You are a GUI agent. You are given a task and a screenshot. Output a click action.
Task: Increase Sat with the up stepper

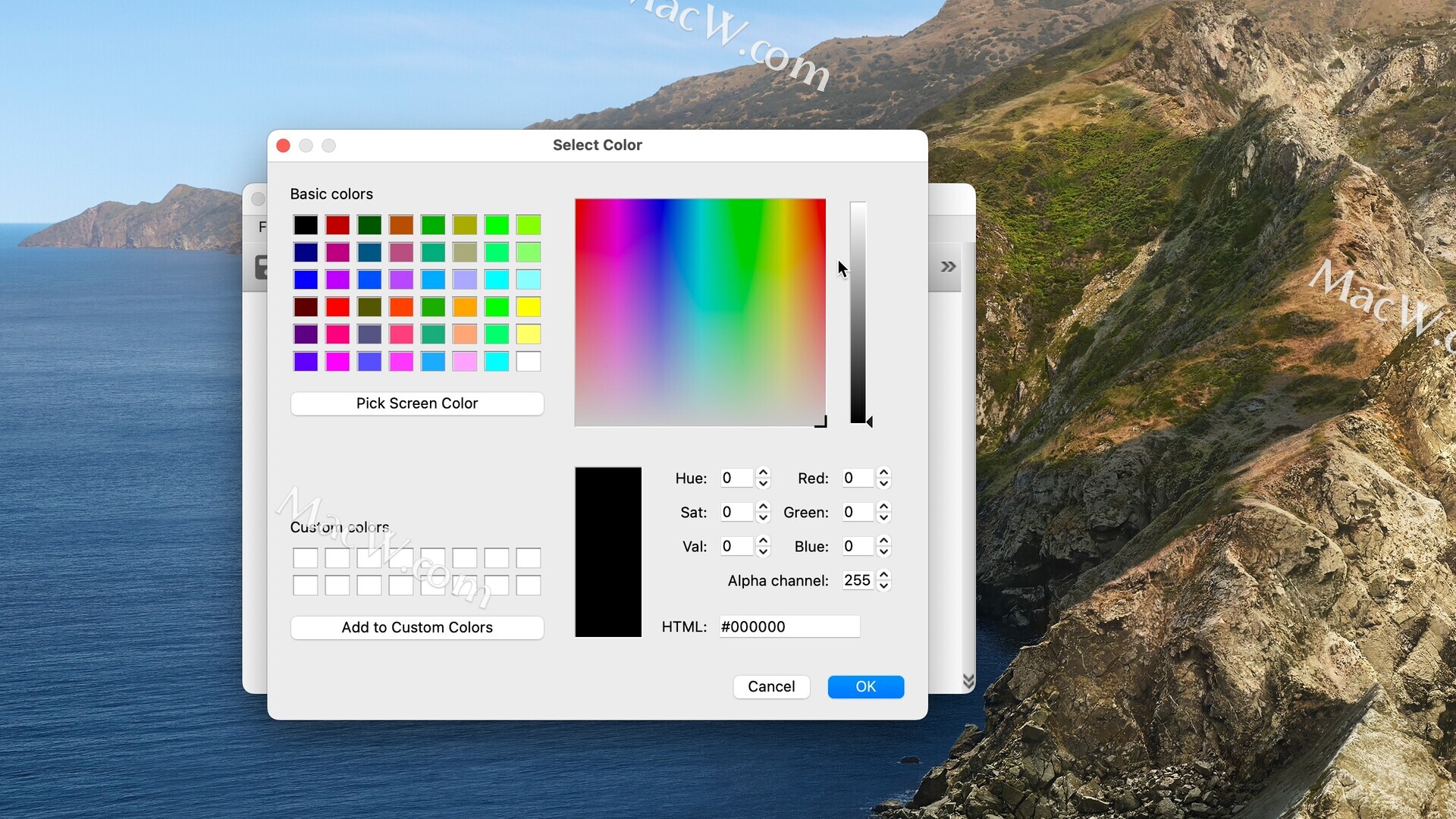763,507
